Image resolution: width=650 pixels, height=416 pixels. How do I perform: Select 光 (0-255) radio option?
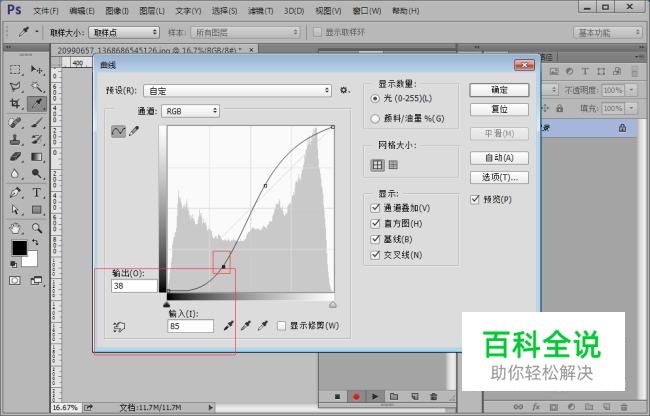(375, 99)
